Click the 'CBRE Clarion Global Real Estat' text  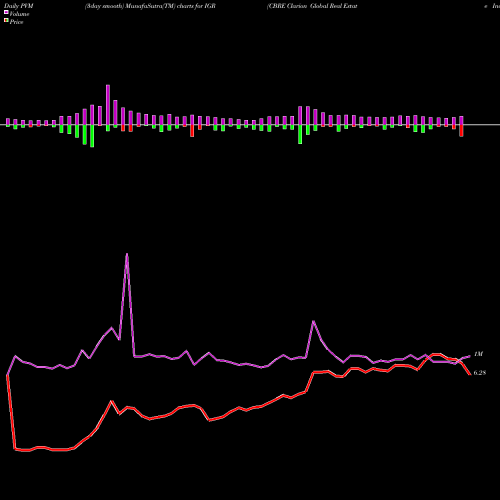tap(313, 6)
